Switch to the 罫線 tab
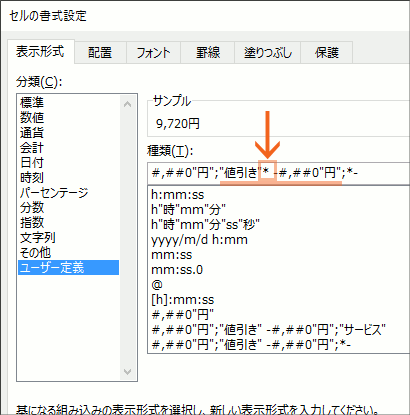Image resolution: width=410 pixels, height=415 pixels. click(208, 53)
